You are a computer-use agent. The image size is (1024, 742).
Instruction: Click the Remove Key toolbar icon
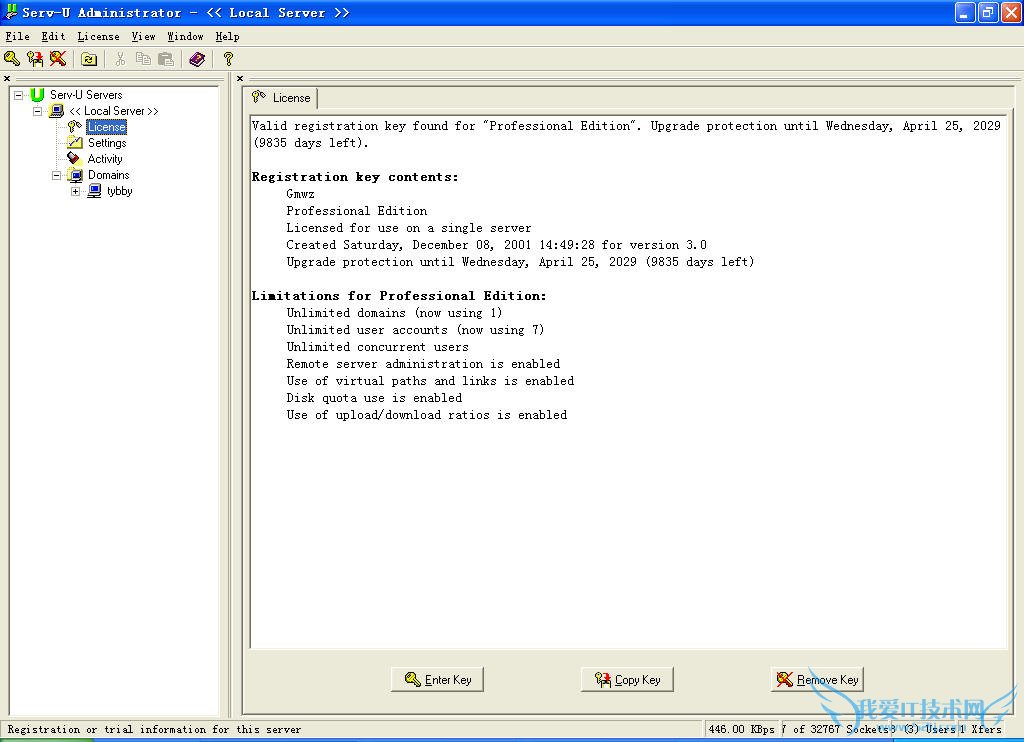tap(58, 59)
